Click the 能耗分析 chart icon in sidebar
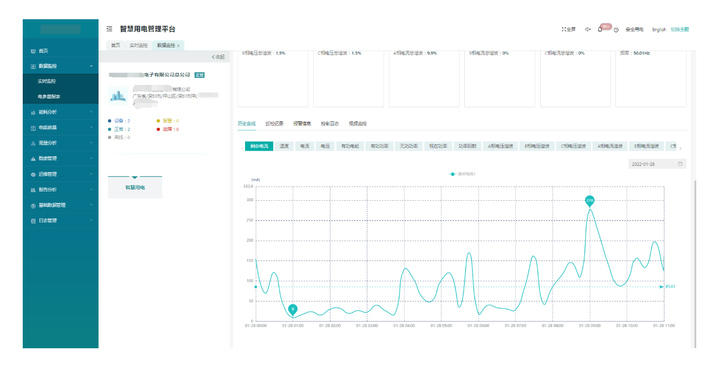Image resolution: width=720 pixels, height=370 pixels. (x=33, y=112)
